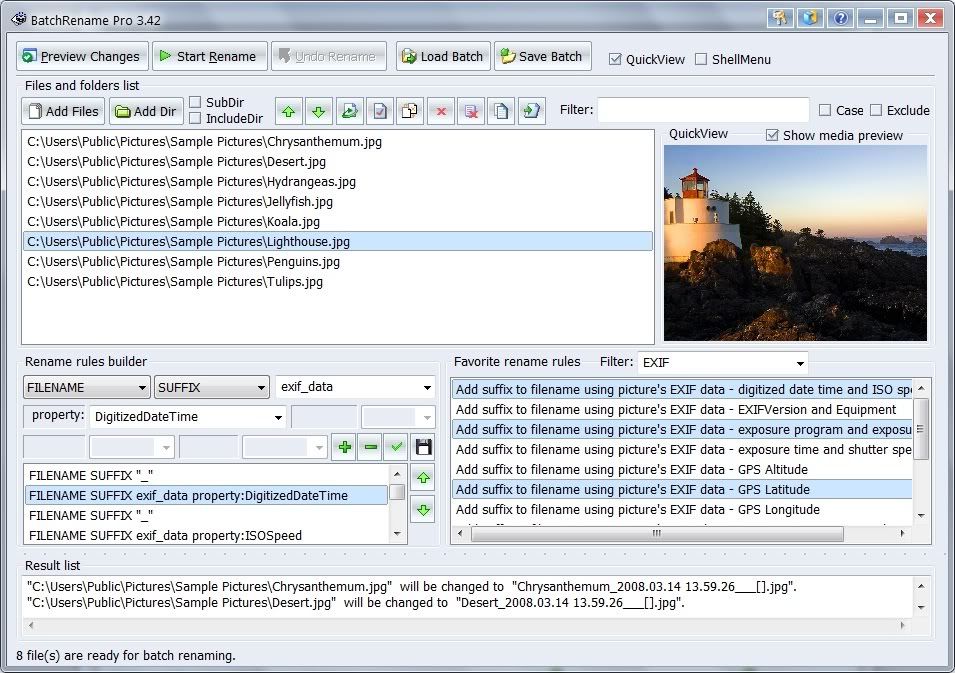The width and height of the screenshot is (955, 673).
Task: Click the green minus remove rule icon
Action: click(371, 446)
